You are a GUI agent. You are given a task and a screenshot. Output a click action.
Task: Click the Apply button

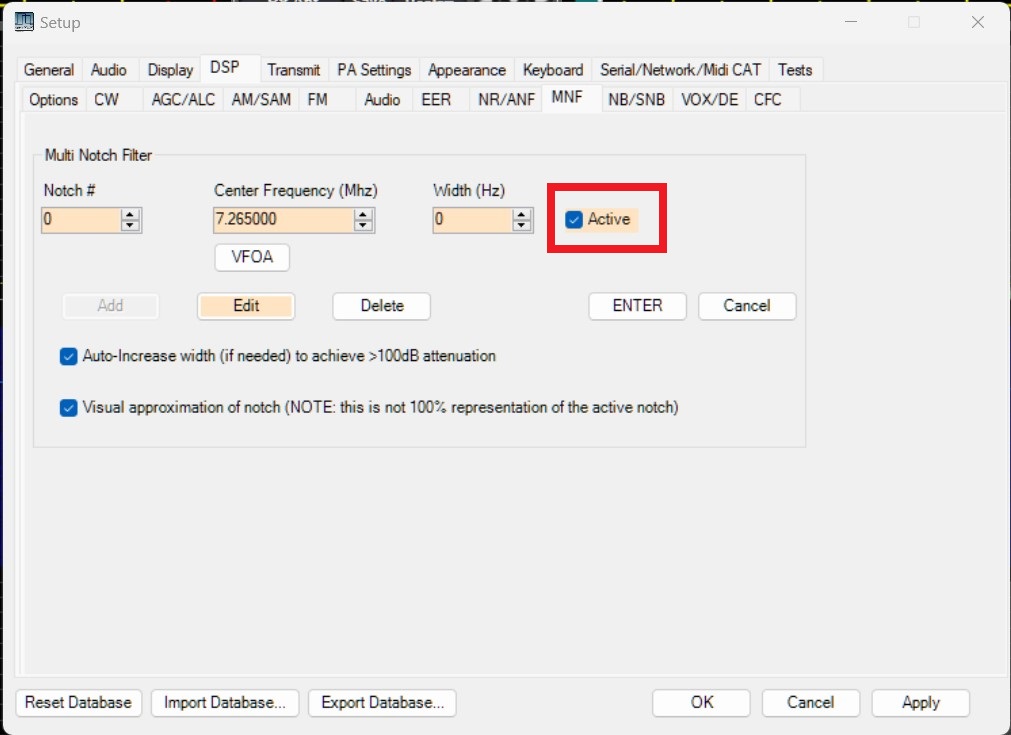pyautogui.click(x=919, y=703)
